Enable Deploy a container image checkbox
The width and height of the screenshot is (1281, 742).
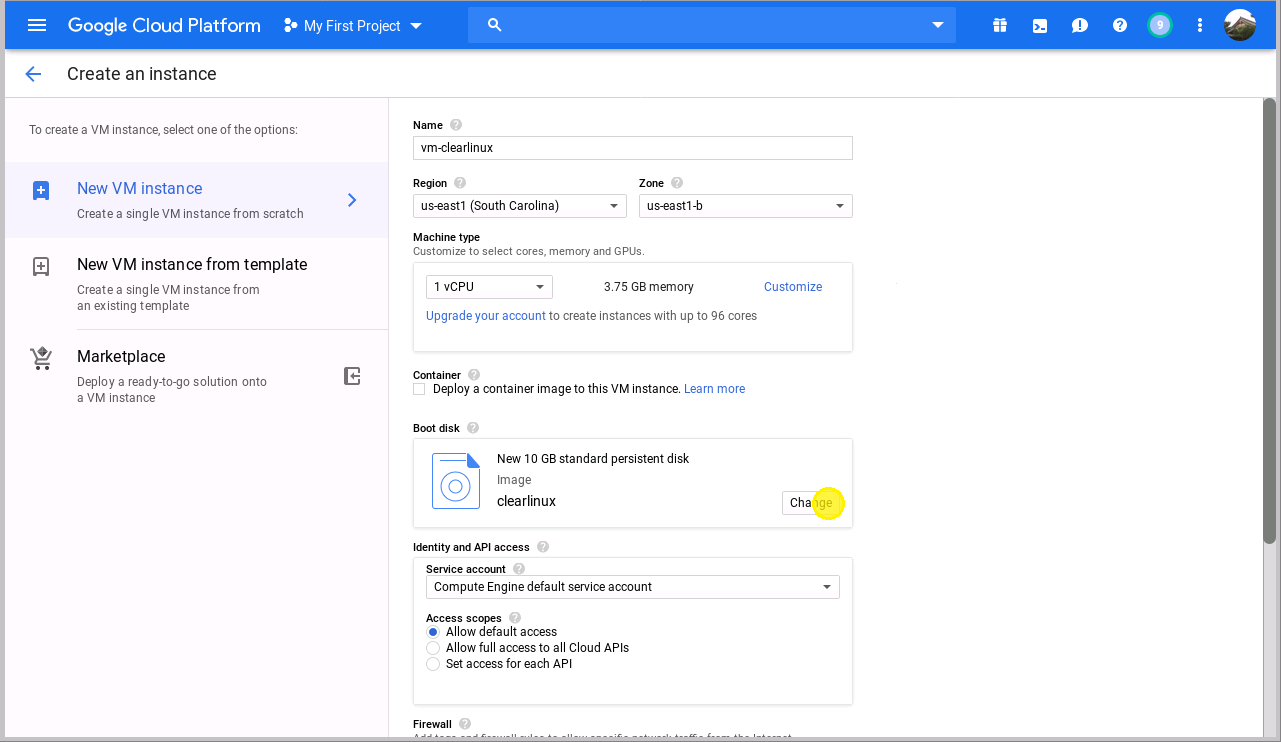(419, 389)
